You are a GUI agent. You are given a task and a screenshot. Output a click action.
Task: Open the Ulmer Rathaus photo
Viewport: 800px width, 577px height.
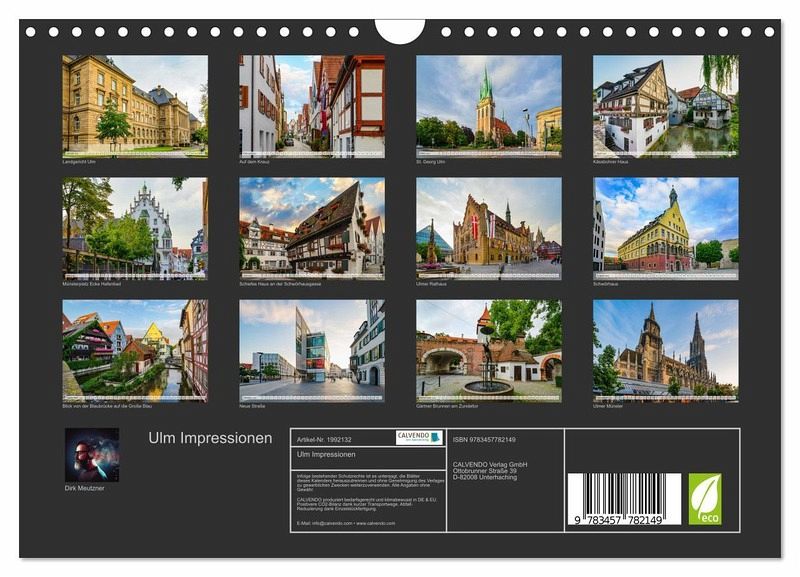point(489,228)
